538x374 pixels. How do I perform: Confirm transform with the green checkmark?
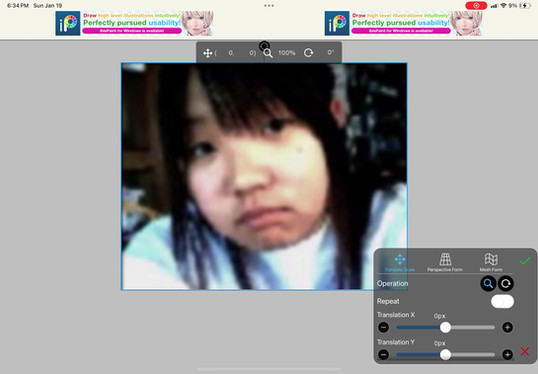click(525, 261)
